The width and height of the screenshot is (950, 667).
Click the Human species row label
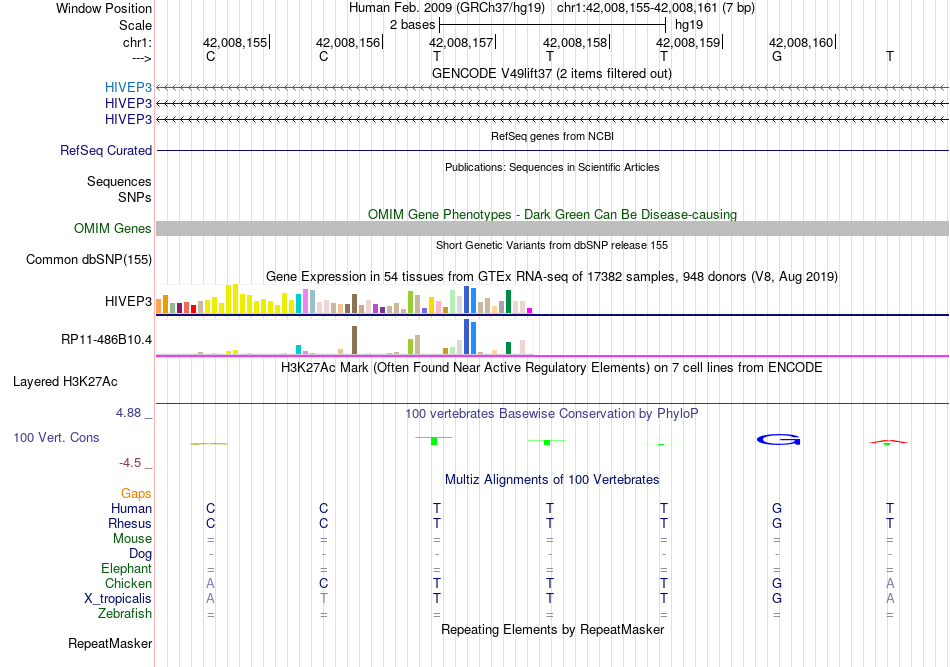[x=131, y=508]
